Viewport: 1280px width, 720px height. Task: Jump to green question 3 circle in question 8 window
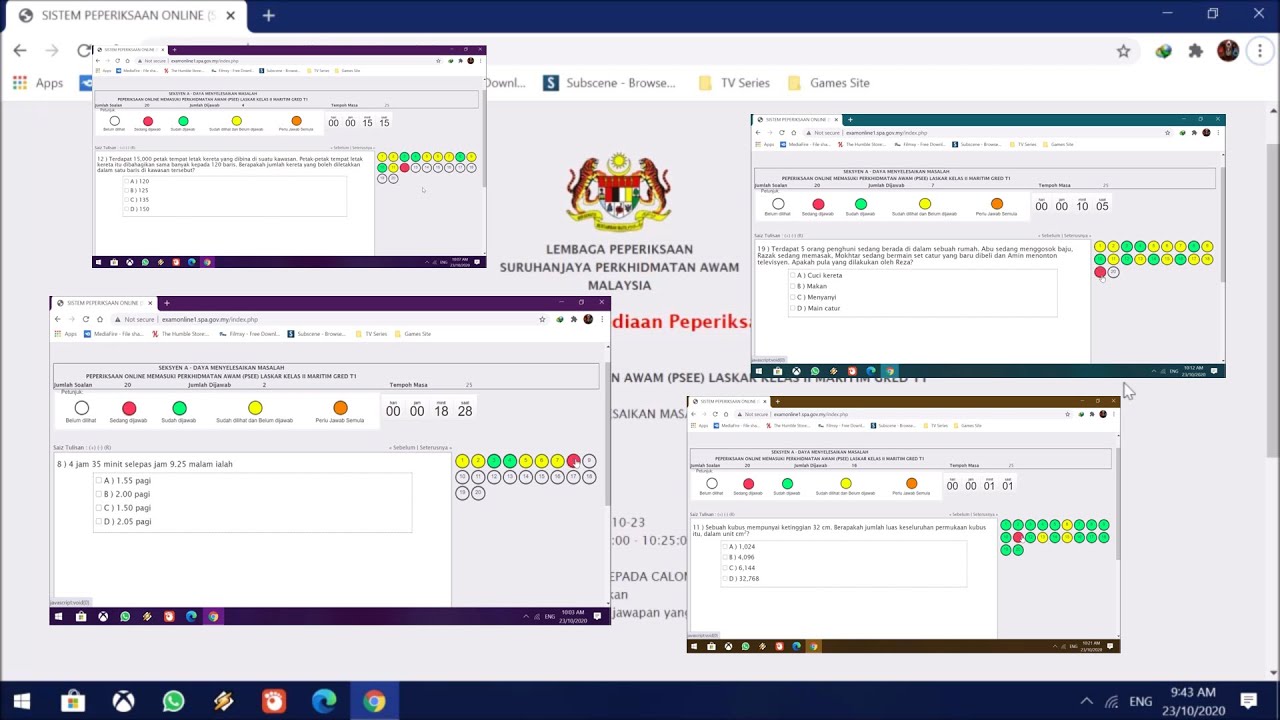(494, 461)
